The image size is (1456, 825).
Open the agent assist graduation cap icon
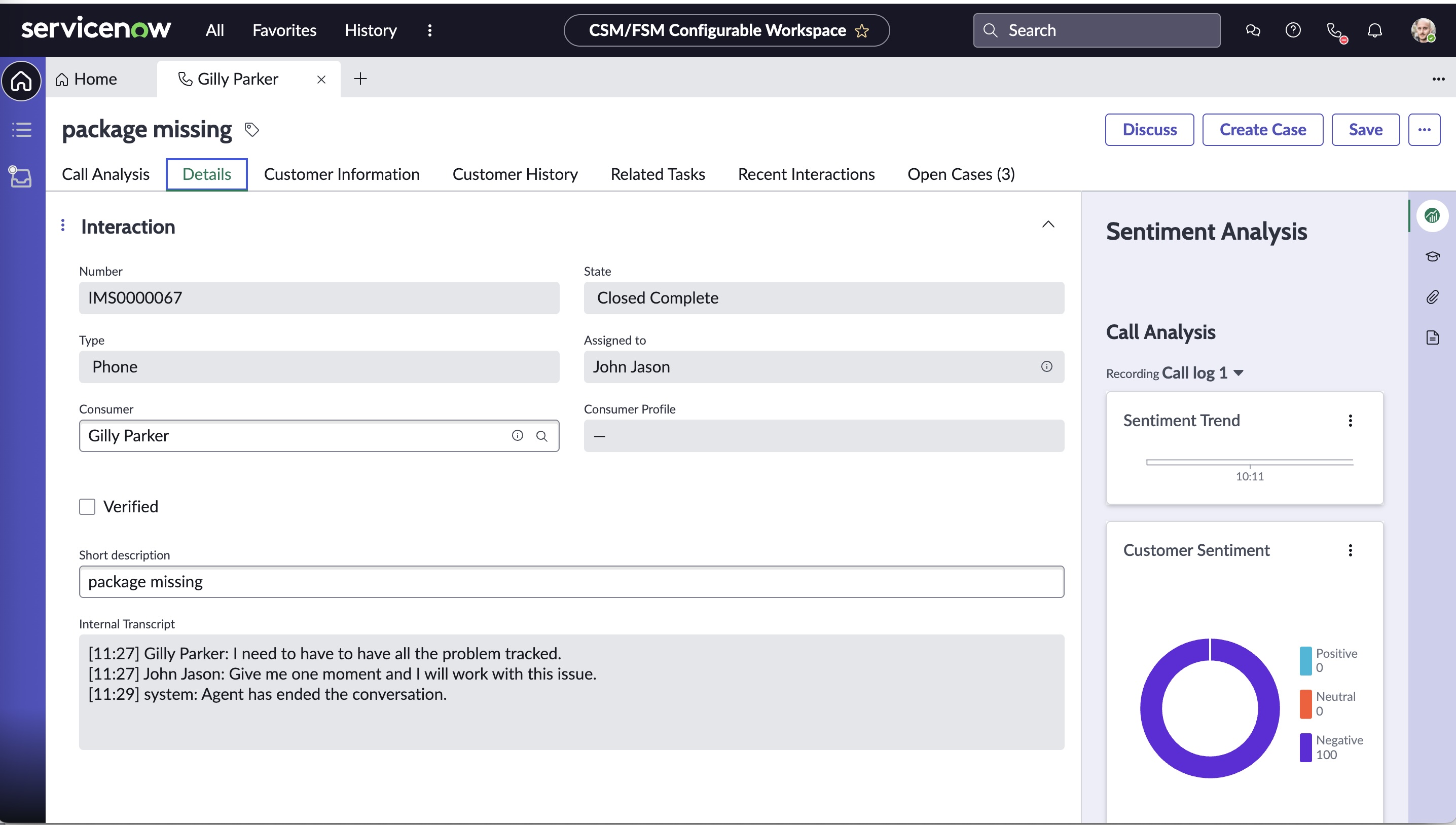pyautogui.click(x=1432, y=257)
